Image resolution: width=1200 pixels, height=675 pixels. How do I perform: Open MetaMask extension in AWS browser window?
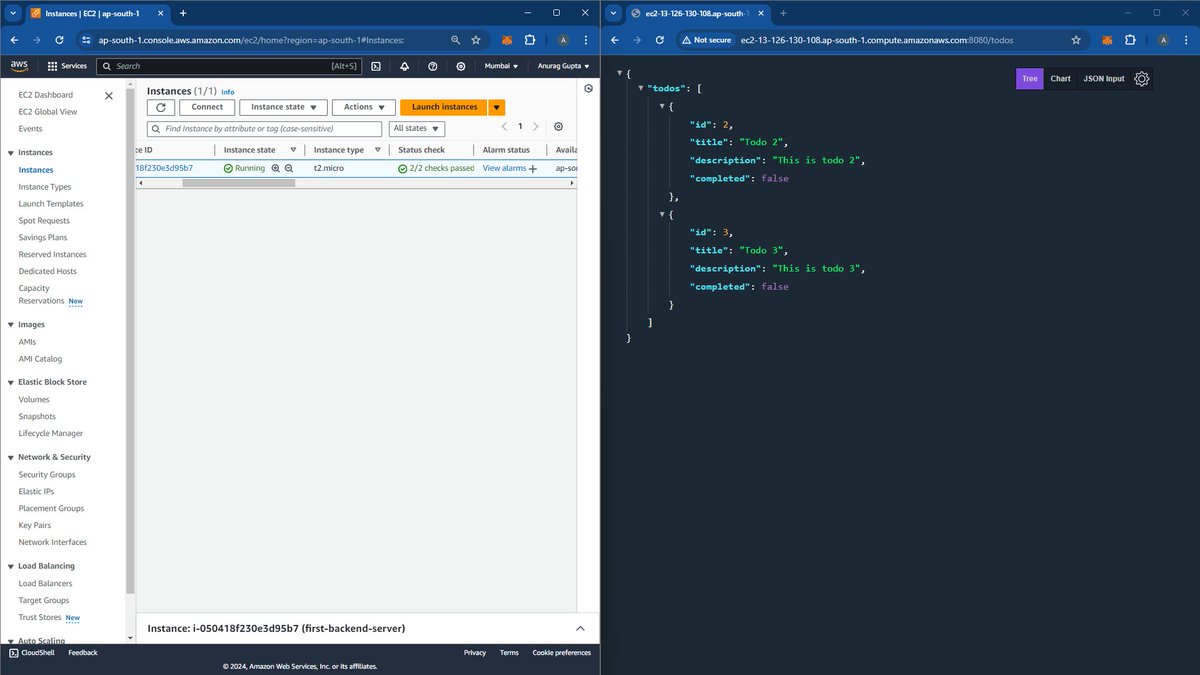[x=507, y=40]
